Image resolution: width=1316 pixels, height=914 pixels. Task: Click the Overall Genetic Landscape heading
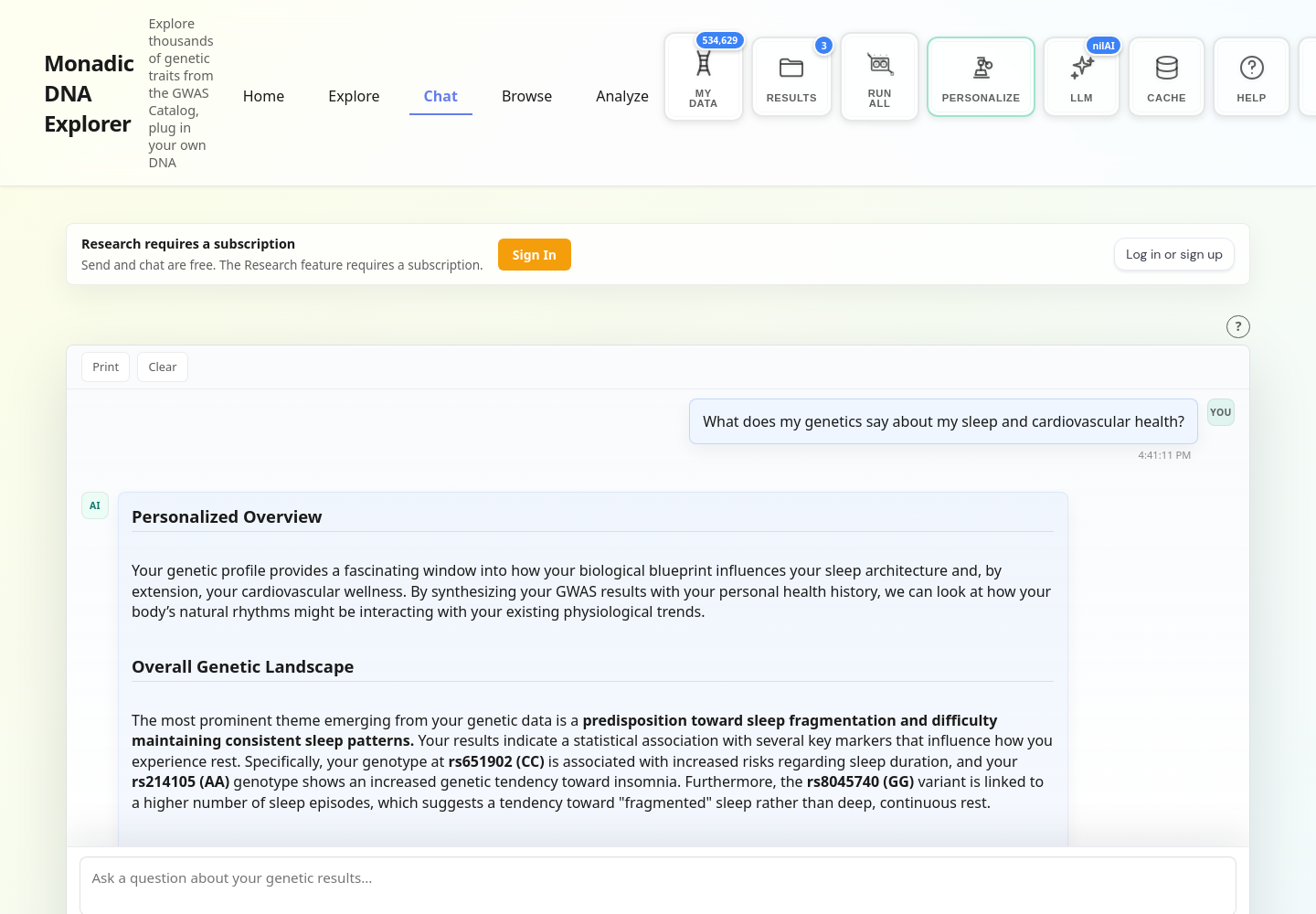pyautogui.click(x=242, y=666)
